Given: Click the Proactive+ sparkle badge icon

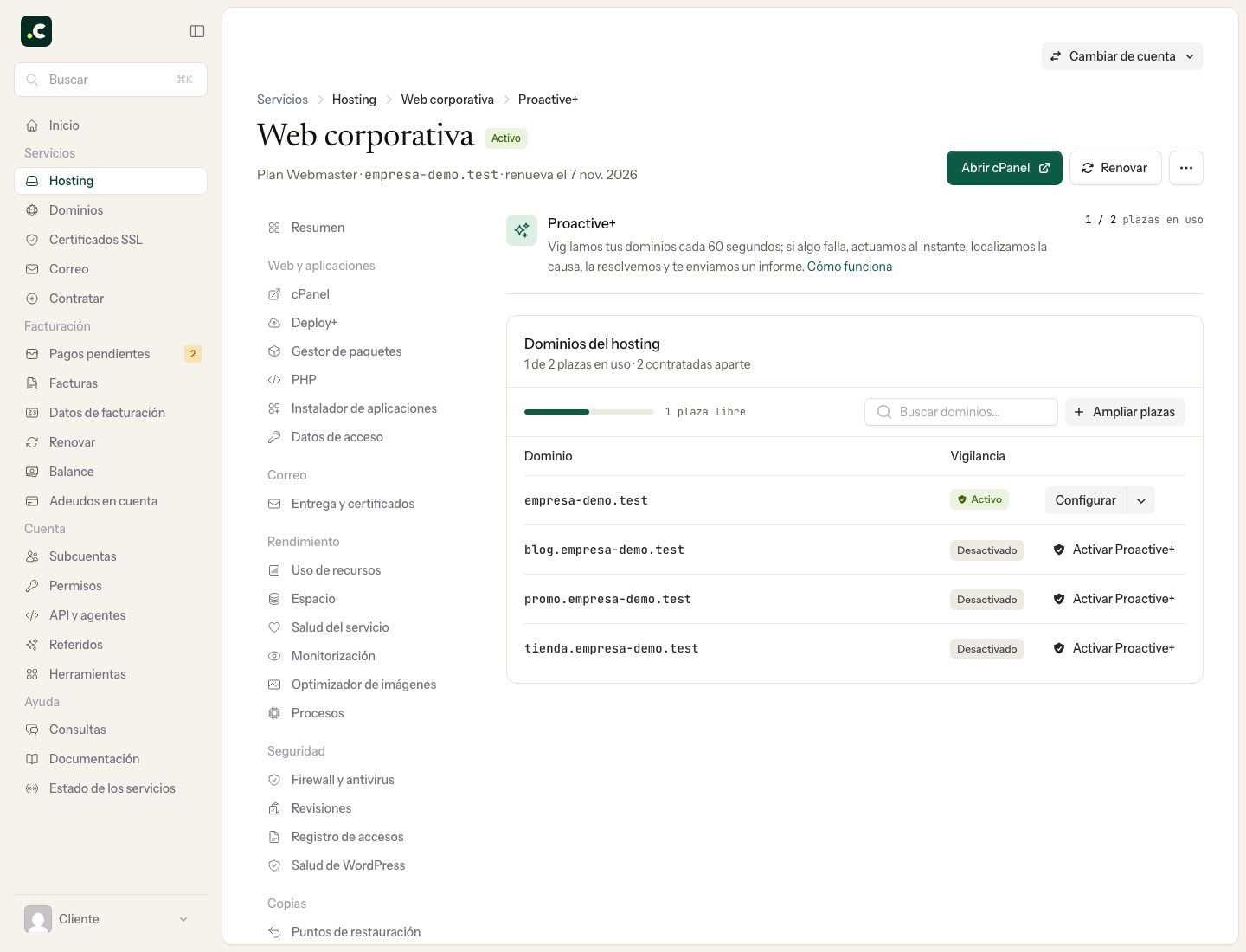Looking at the screenshot, I should pyautogui.click(x=522, y=230).
